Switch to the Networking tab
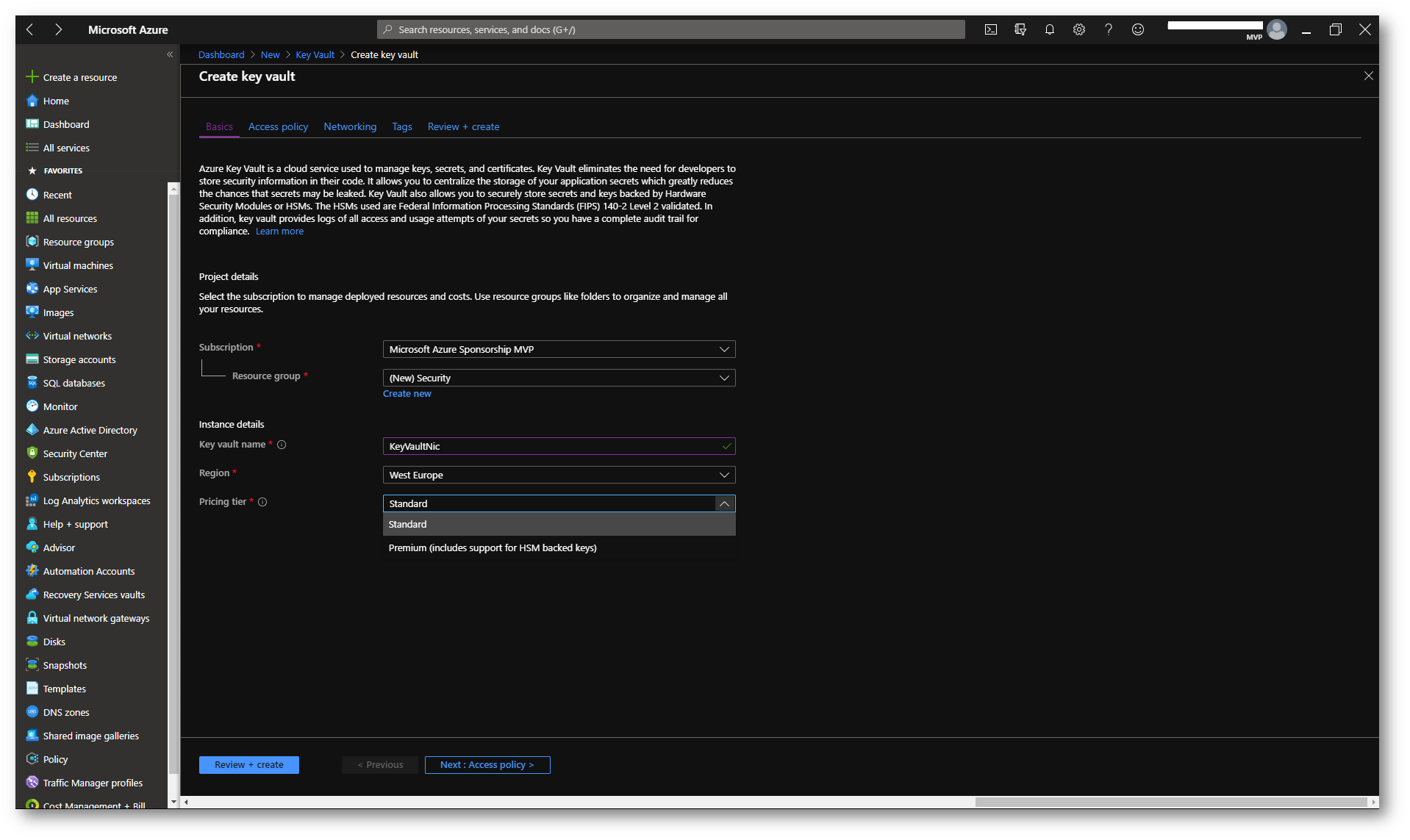Screen dimensions: 1410x840 (x=350, y=126)
